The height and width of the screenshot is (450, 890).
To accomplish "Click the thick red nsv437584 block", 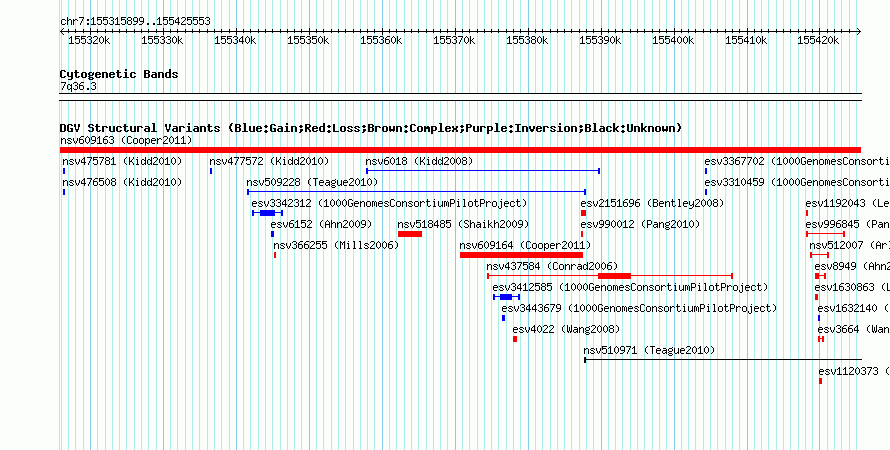I will pyautogui.click(x=614, y=276).
